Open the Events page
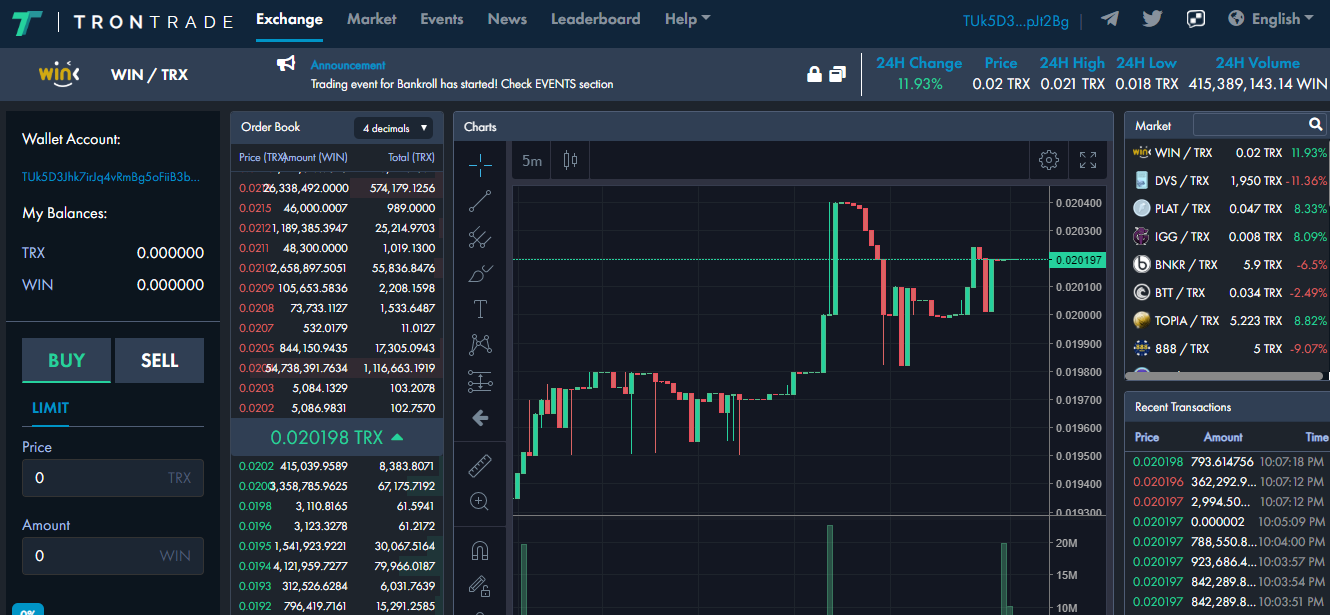1330x615 pixels. (442, 18)
